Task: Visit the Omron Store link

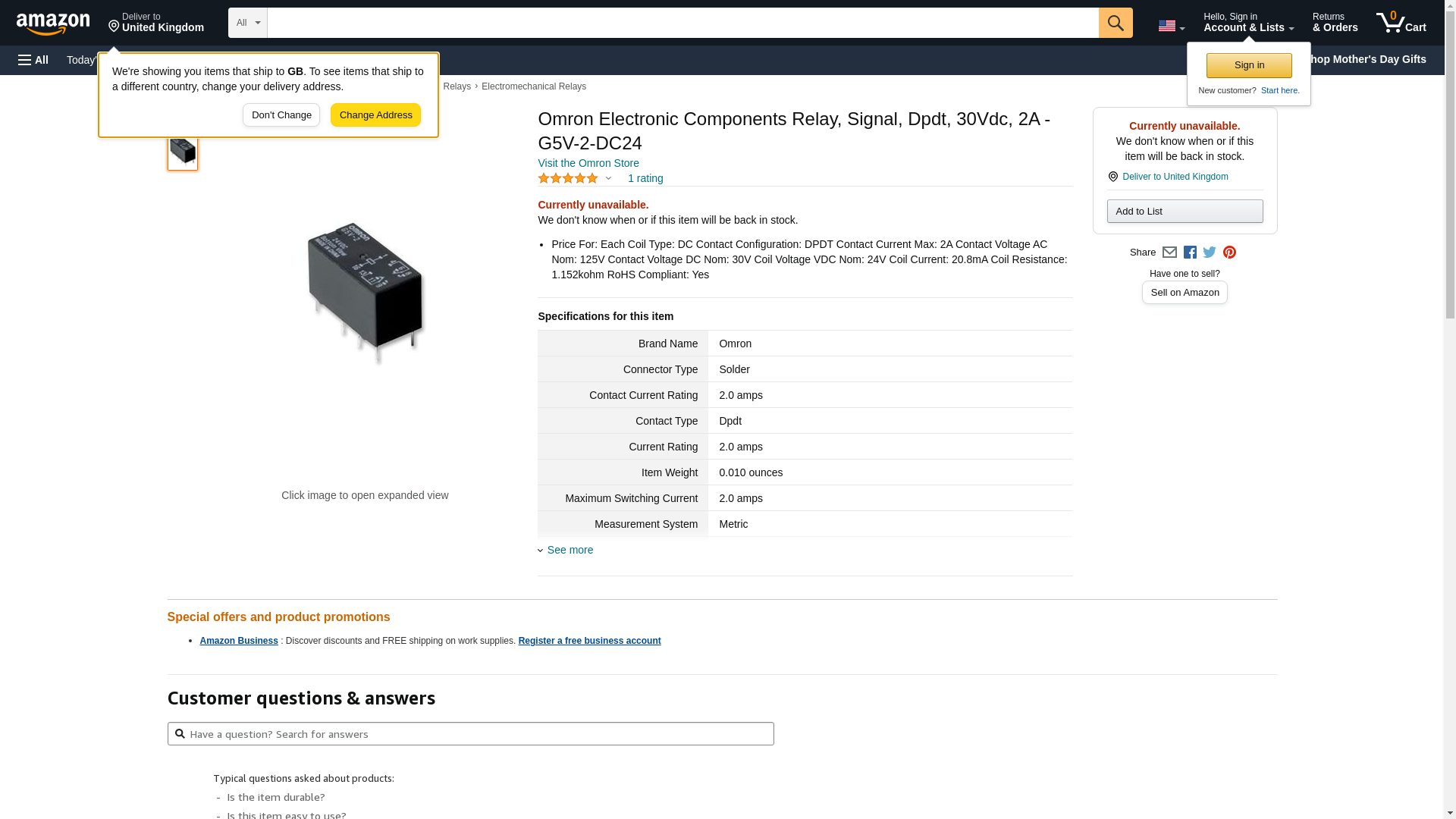Action: [x=588, y=163]
